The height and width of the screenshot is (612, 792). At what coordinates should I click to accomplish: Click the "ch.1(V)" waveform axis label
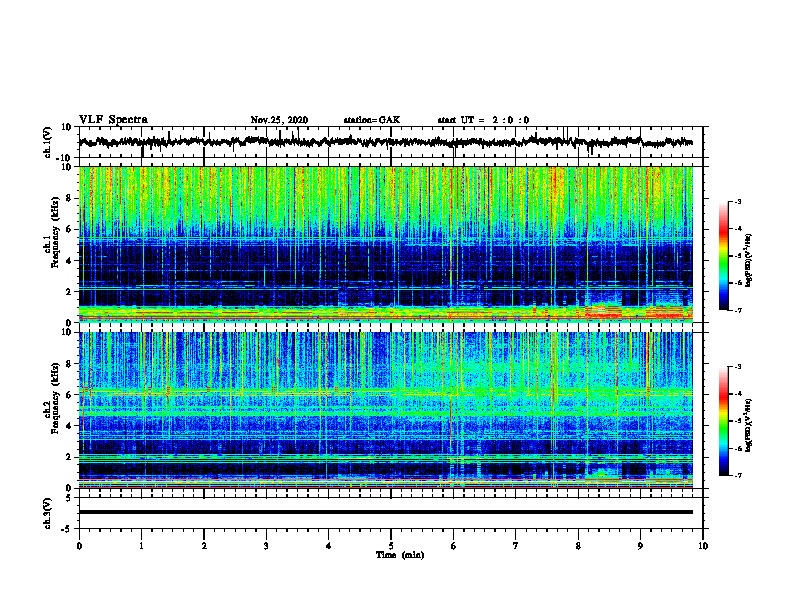(48, 142)
